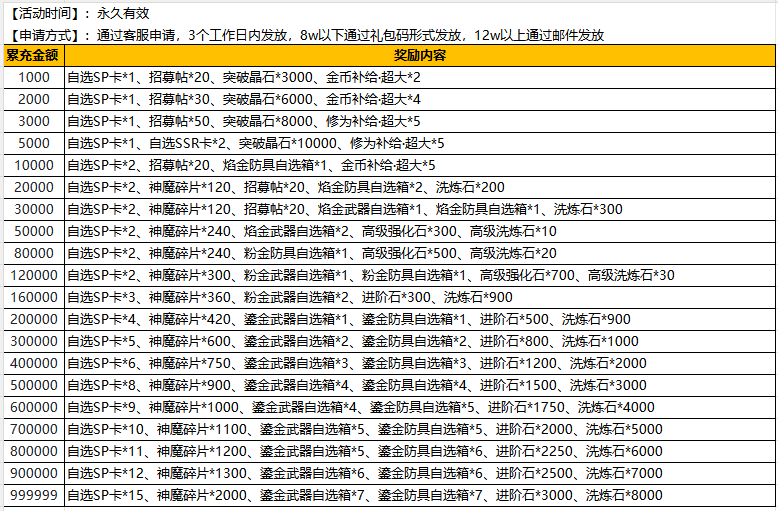Click the reward cell containing 神魔碎片*750
Image resolution: width=778 pixels, height=511 pixels.
419,363
